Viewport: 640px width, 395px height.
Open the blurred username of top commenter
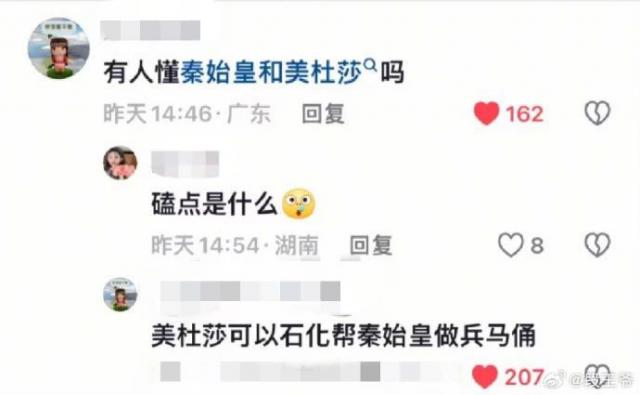point(151,30)
